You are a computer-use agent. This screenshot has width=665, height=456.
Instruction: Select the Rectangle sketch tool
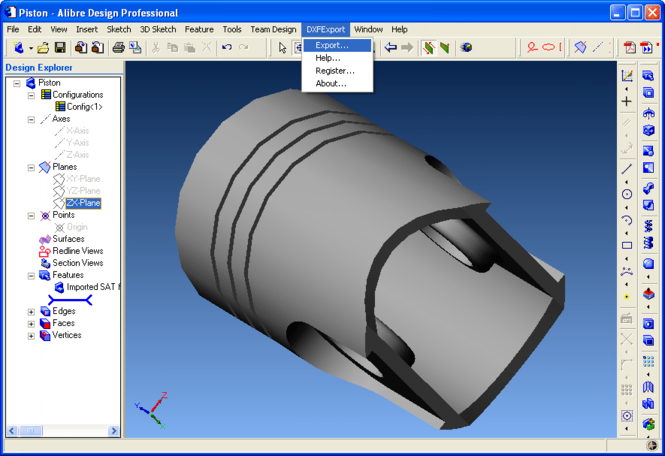tap(627, 245)
